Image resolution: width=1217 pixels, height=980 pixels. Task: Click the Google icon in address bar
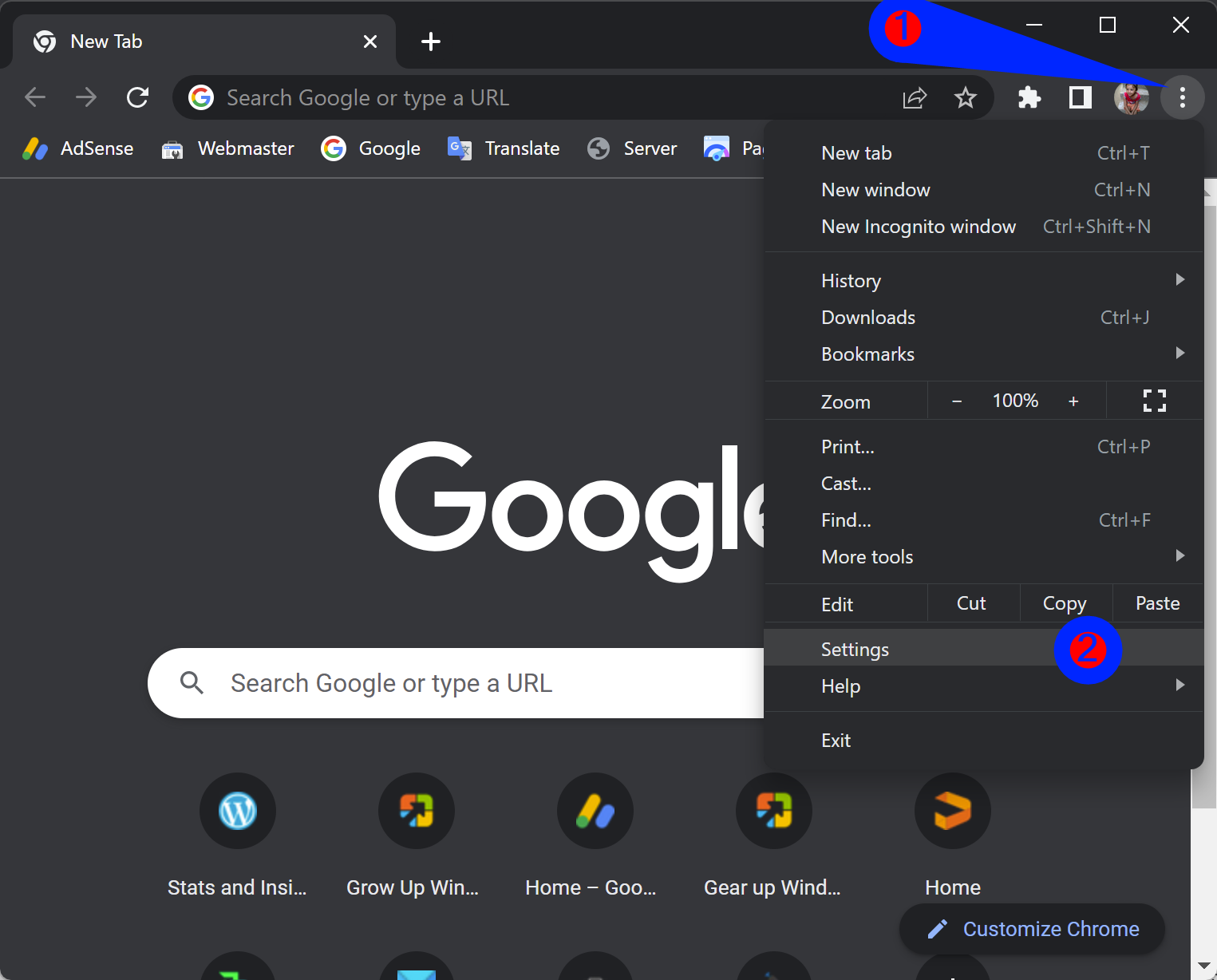click(201, 97)
